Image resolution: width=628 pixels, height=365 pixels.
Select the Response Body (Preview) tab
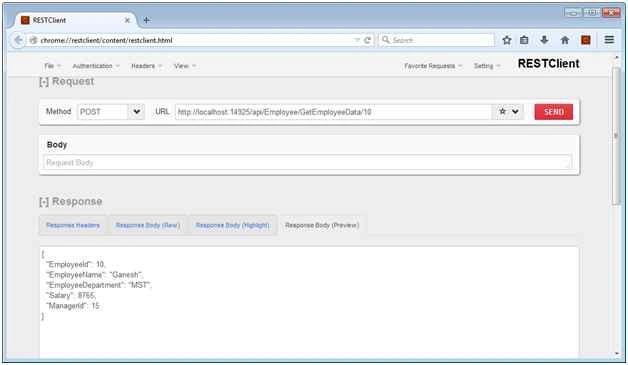coord(322,225)
